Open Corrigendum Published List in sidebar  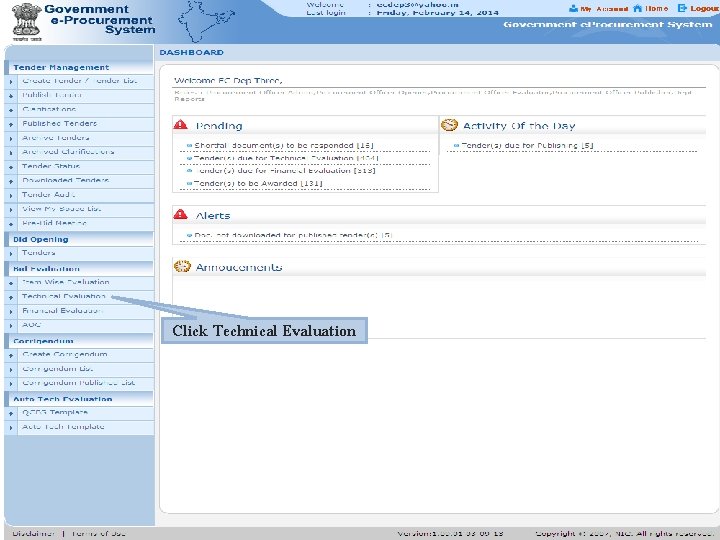click(x=79, y=382)
